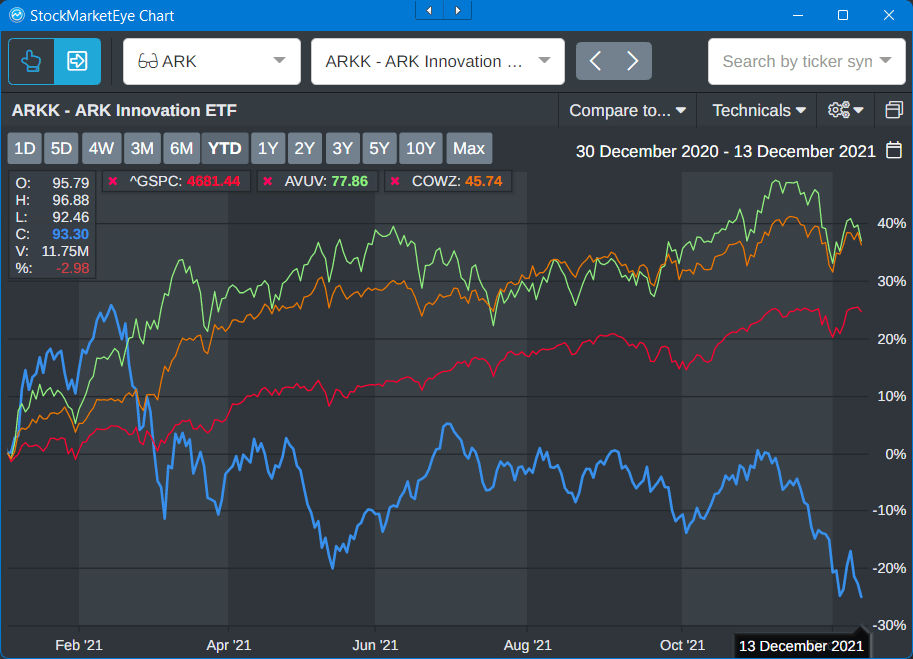Open the Technicals menu
913x659 pixels.
[x=759, y=110]
